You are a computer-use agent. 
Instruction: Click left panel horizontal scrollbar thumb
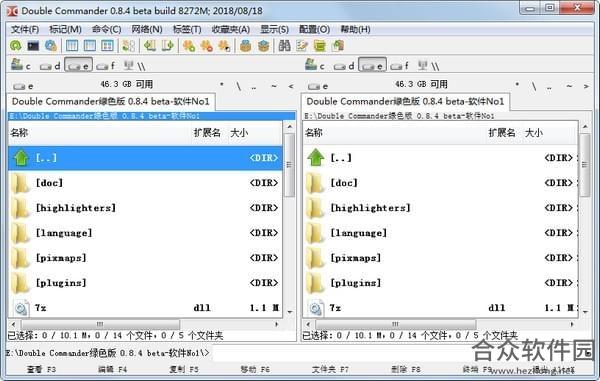click(100, 324)
